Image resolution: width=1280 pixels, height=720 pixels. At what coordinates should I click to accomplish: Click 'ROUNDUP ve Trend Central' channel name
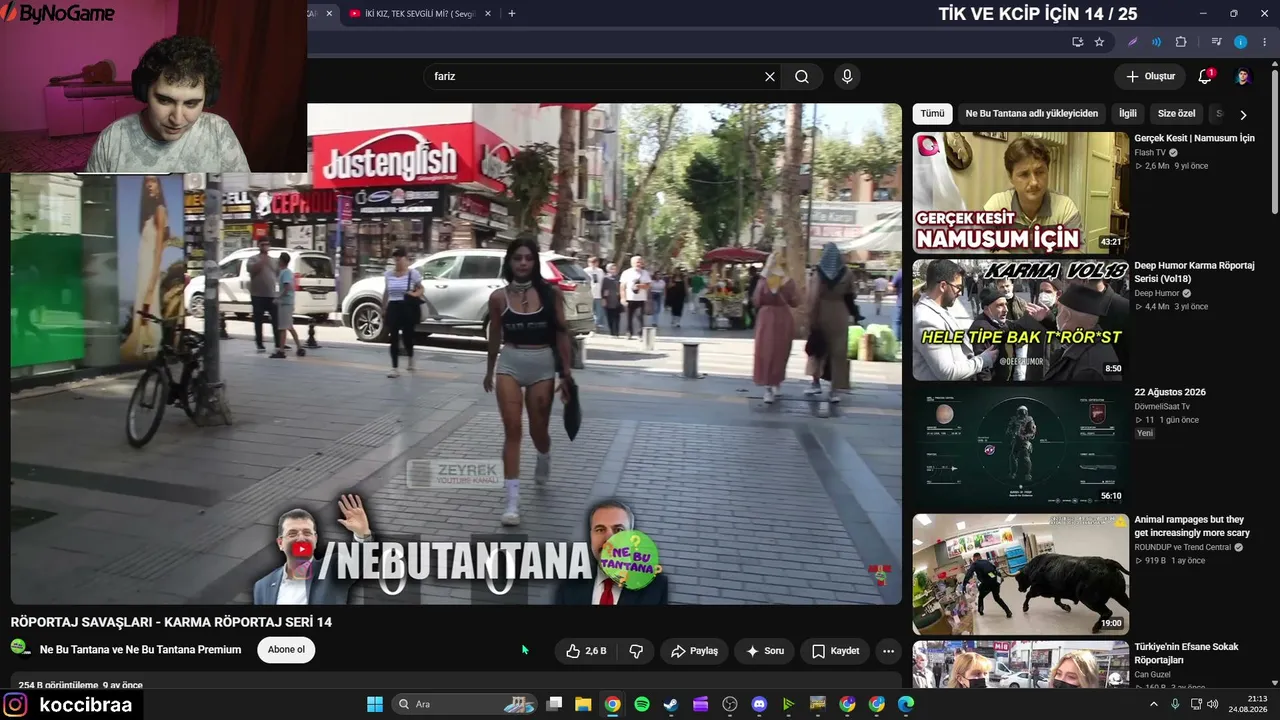coord(1182,548)
